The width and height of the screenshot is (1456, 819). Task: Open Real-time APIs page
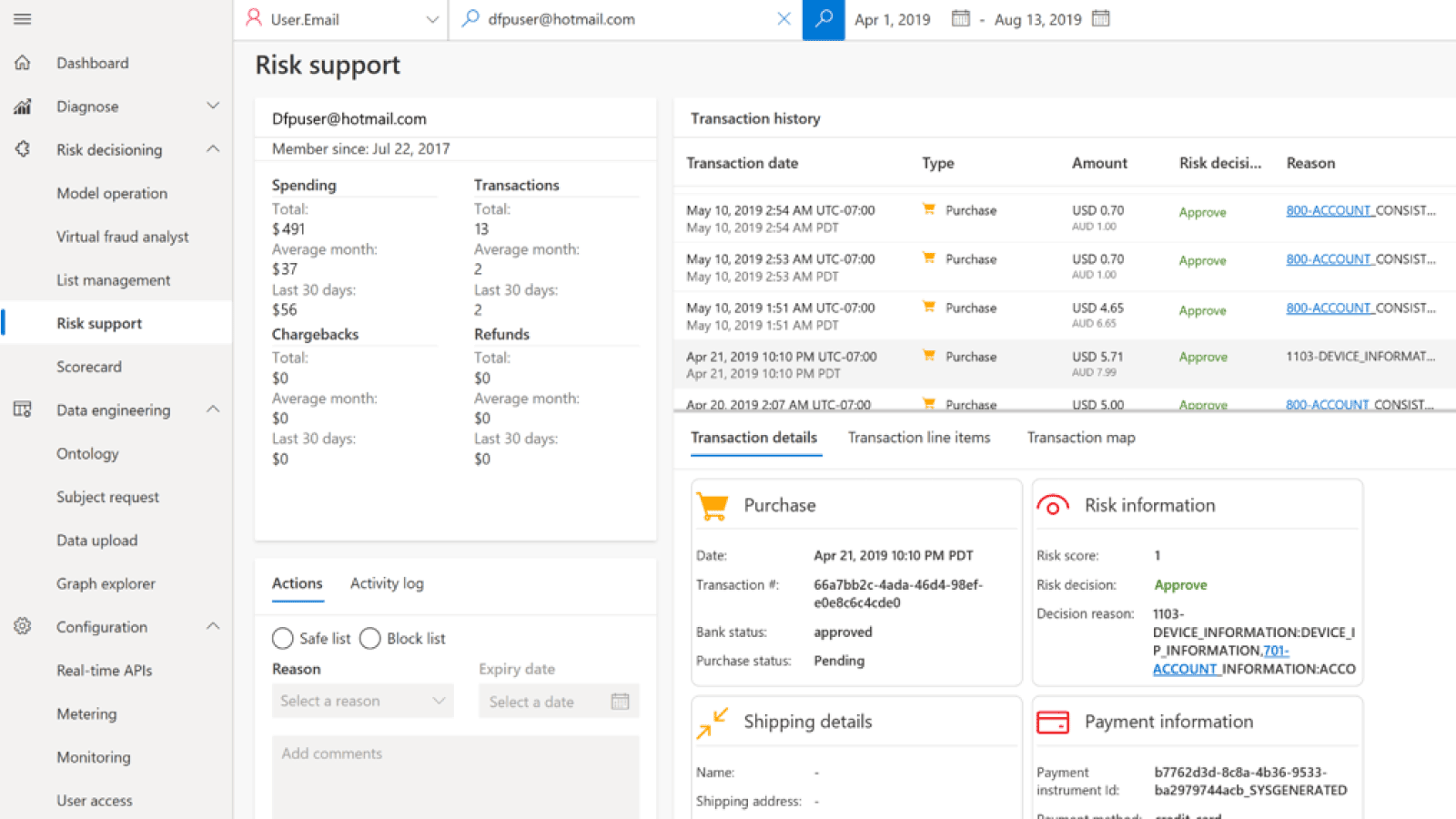(x=105, y=671)
